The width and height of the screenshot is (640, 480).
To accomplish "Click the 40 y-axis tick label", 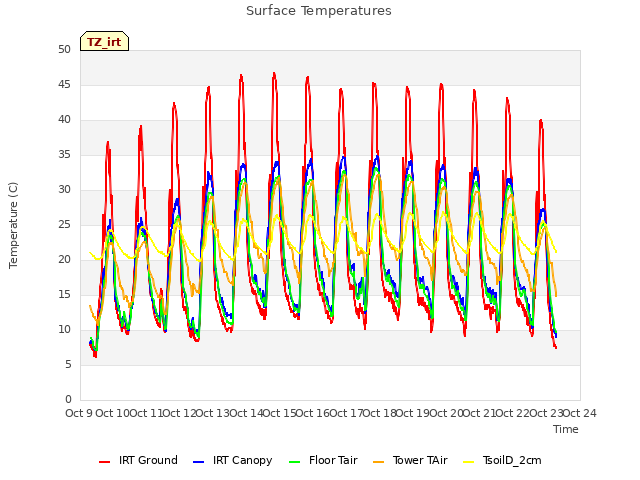I will tap(64, 120).
